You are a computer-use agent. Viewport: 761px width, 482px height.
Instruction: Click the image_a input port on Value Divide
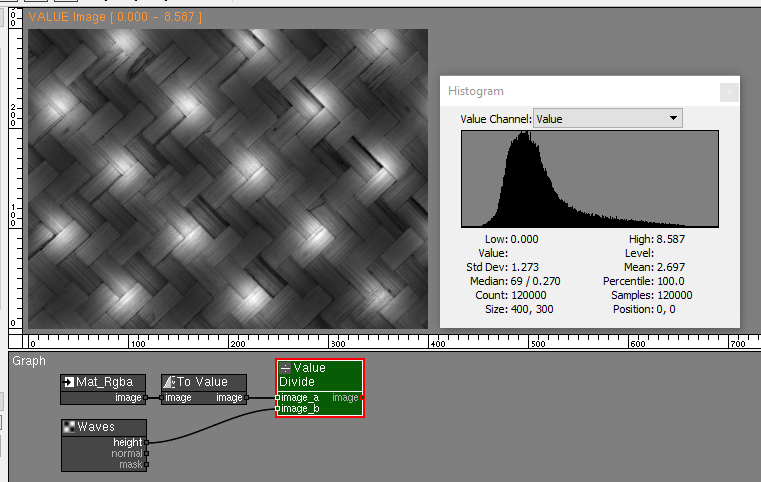coord(278,398)
